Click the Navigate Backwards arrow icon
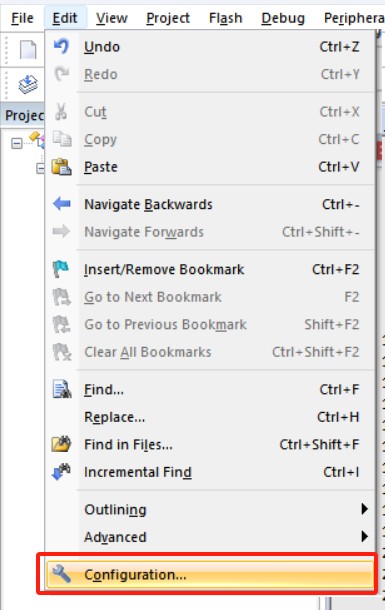This screenshot has height=610, width=385. [x=61, y=204]
